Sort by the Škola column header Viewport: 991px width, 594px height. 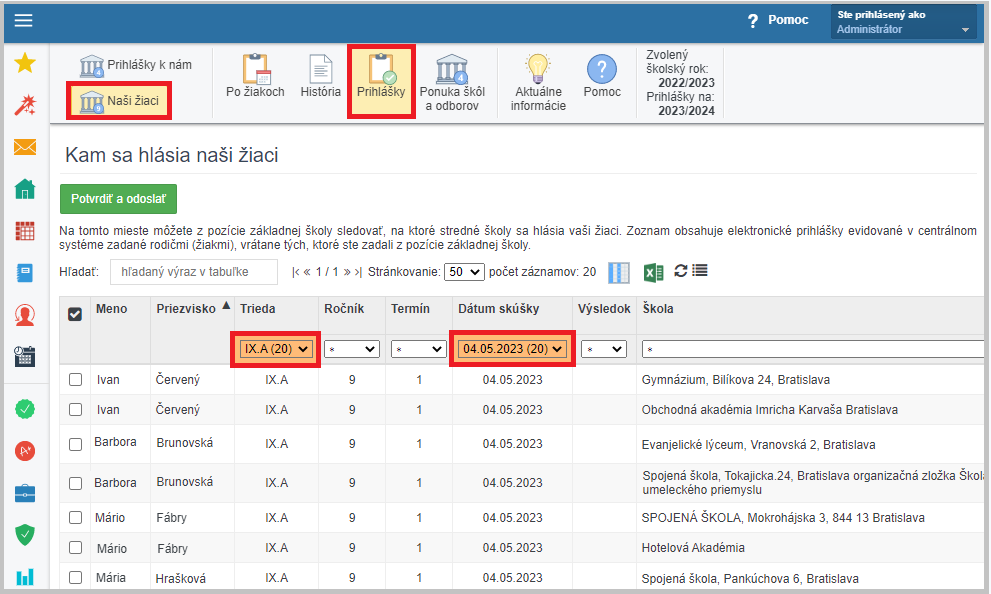[658, 309]
